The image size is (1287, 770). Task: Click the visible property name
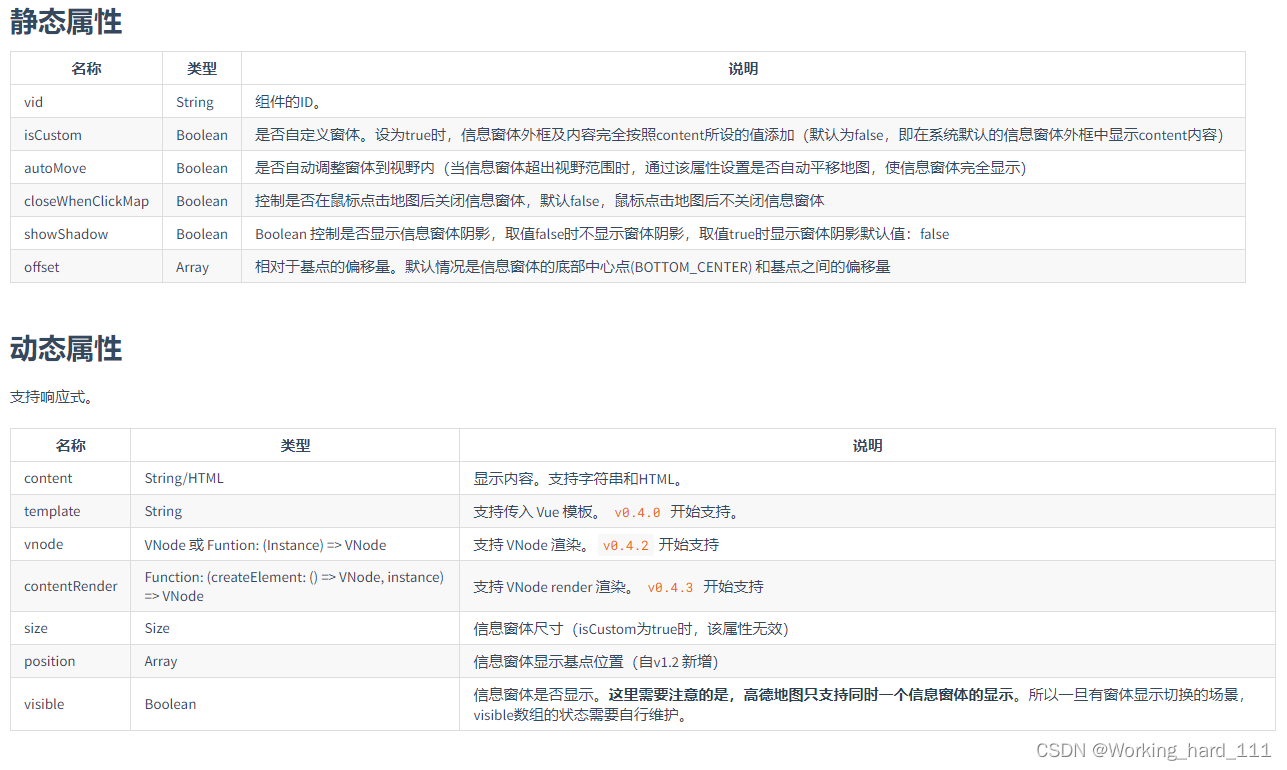pyautogui.click(x=44, y=704)
